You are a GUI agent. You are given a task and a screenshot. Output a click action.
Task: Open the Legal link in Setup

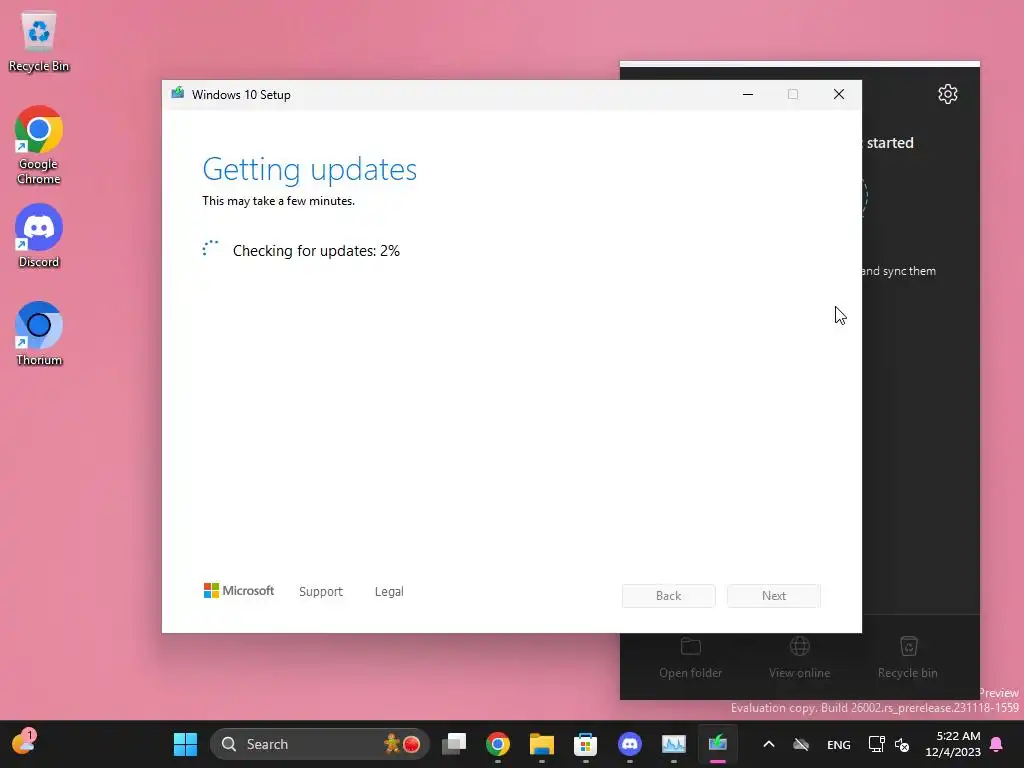(389, 592)
